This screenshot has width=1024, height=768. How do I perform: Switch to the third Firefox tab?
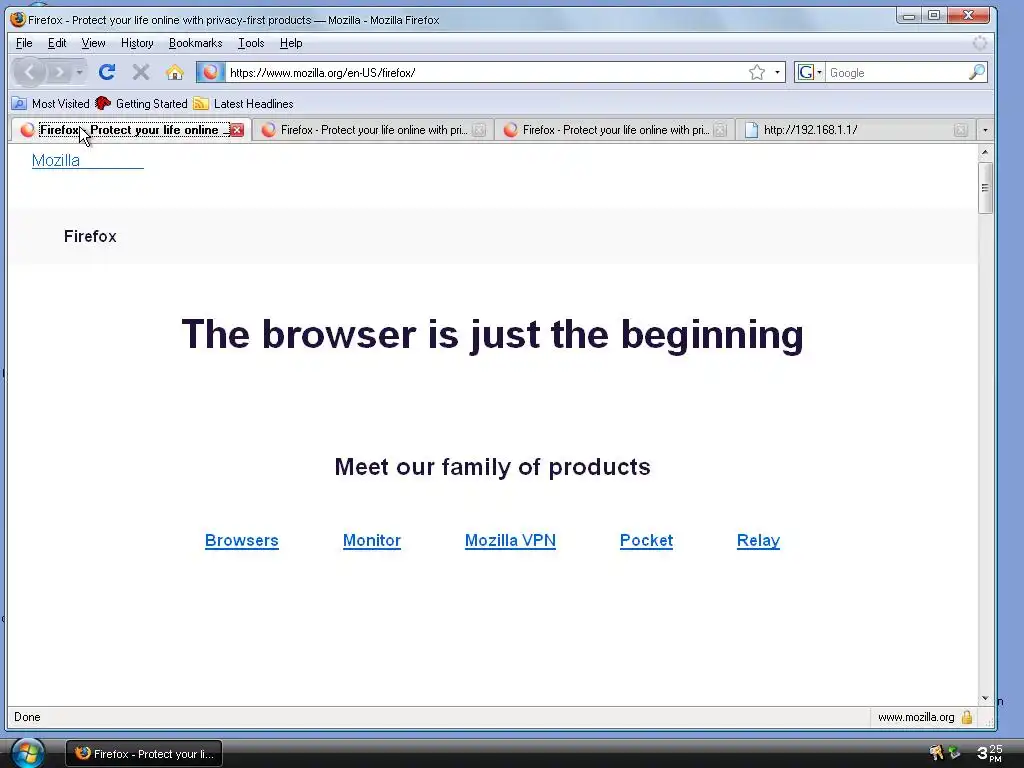615,130
